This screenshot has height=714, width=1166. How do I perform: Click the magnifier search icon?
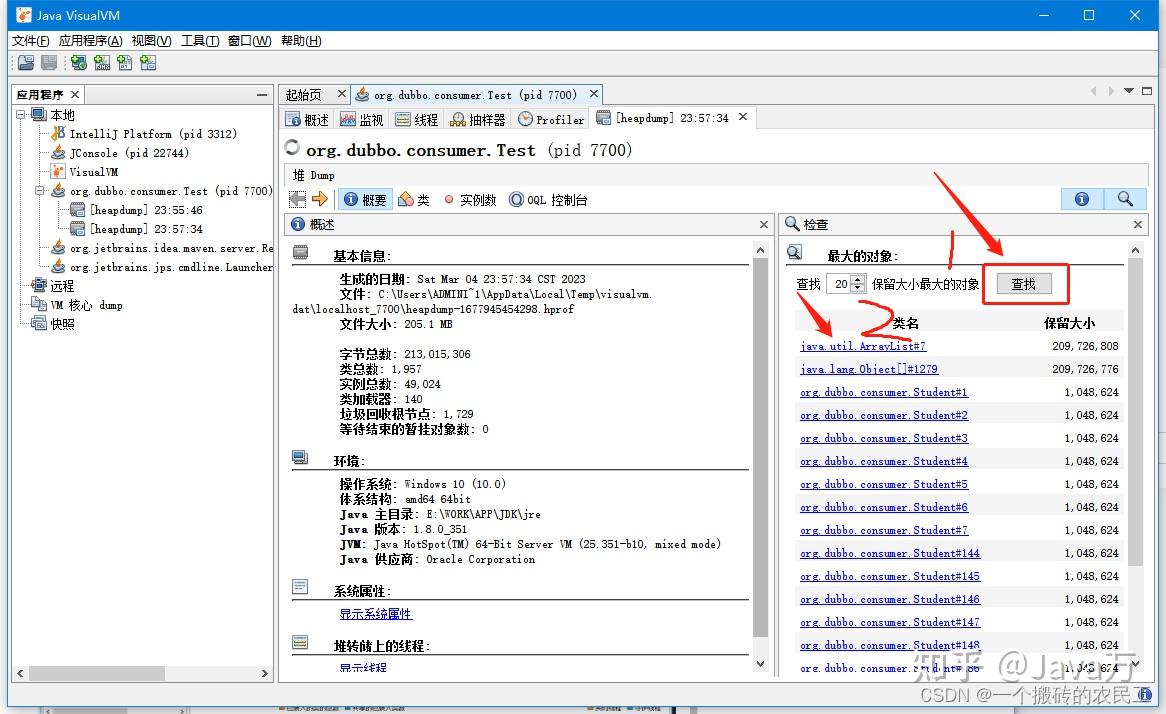(1126, 198)
